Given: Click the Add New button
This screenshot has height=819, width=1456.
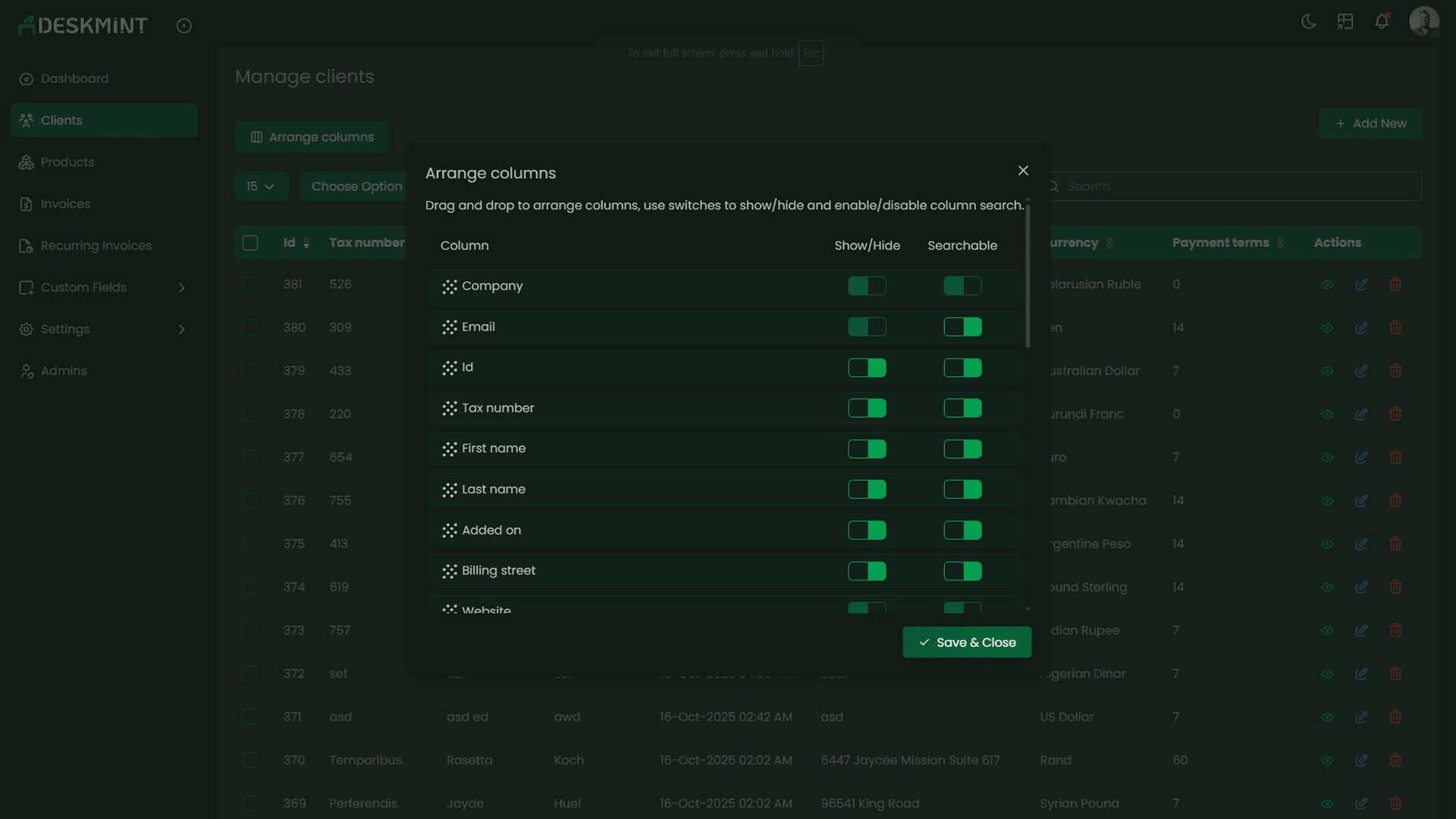Looking at the screenshot, I should pos(1370,123).
